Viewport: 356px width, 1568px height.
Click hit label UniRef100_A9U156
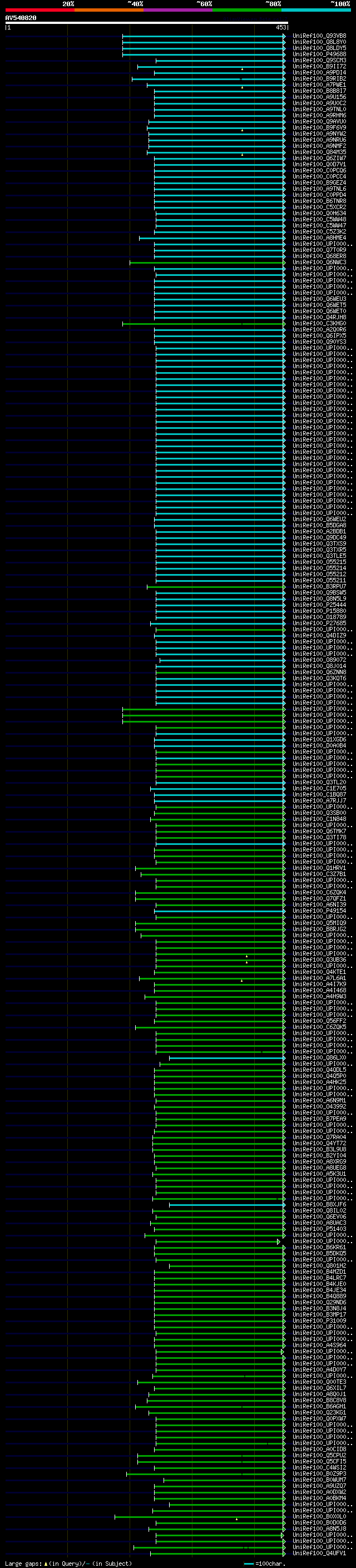pyautogui.click(x=319, y=97)
